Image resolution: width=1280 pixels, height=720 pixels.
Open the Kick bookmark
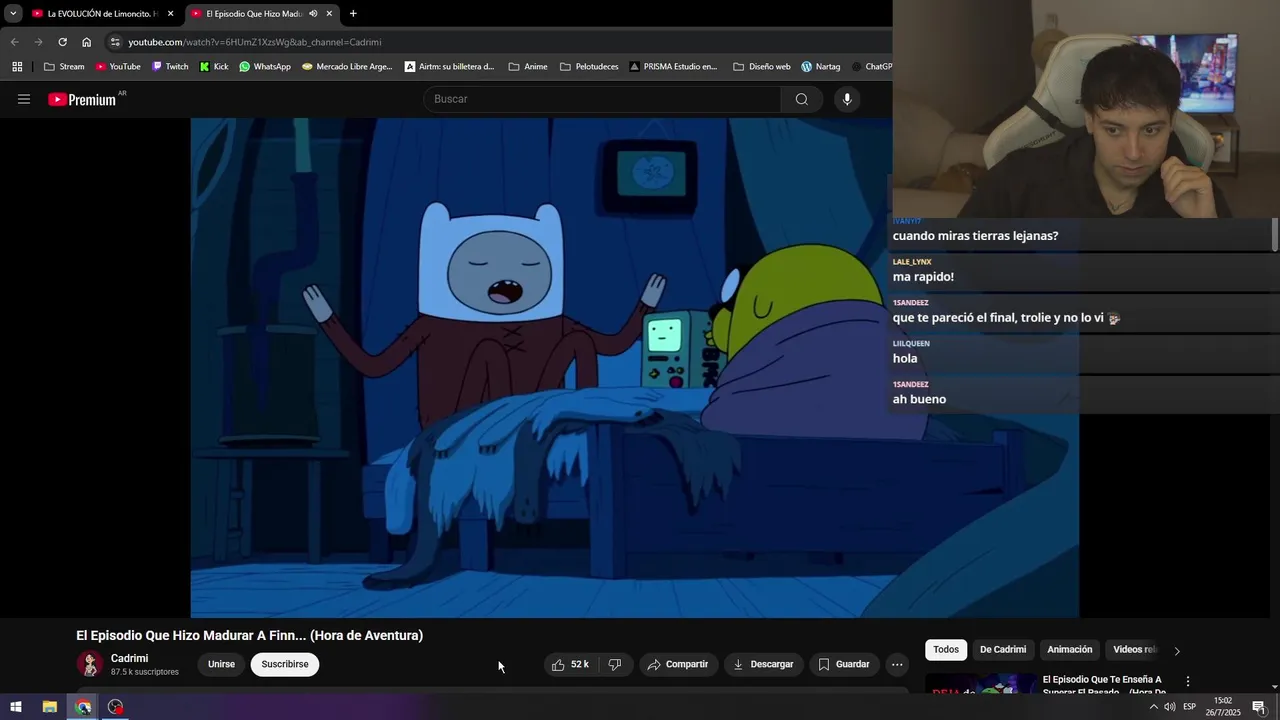coord(214,67)
